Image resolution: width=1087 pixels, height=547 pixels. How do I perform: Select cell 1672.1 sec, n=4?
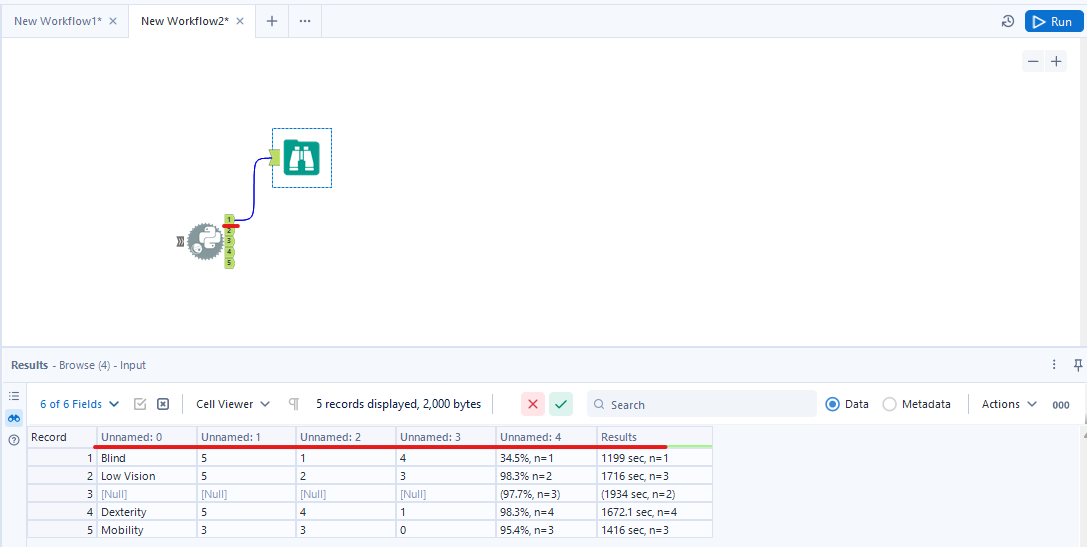[x=654, y=512]
